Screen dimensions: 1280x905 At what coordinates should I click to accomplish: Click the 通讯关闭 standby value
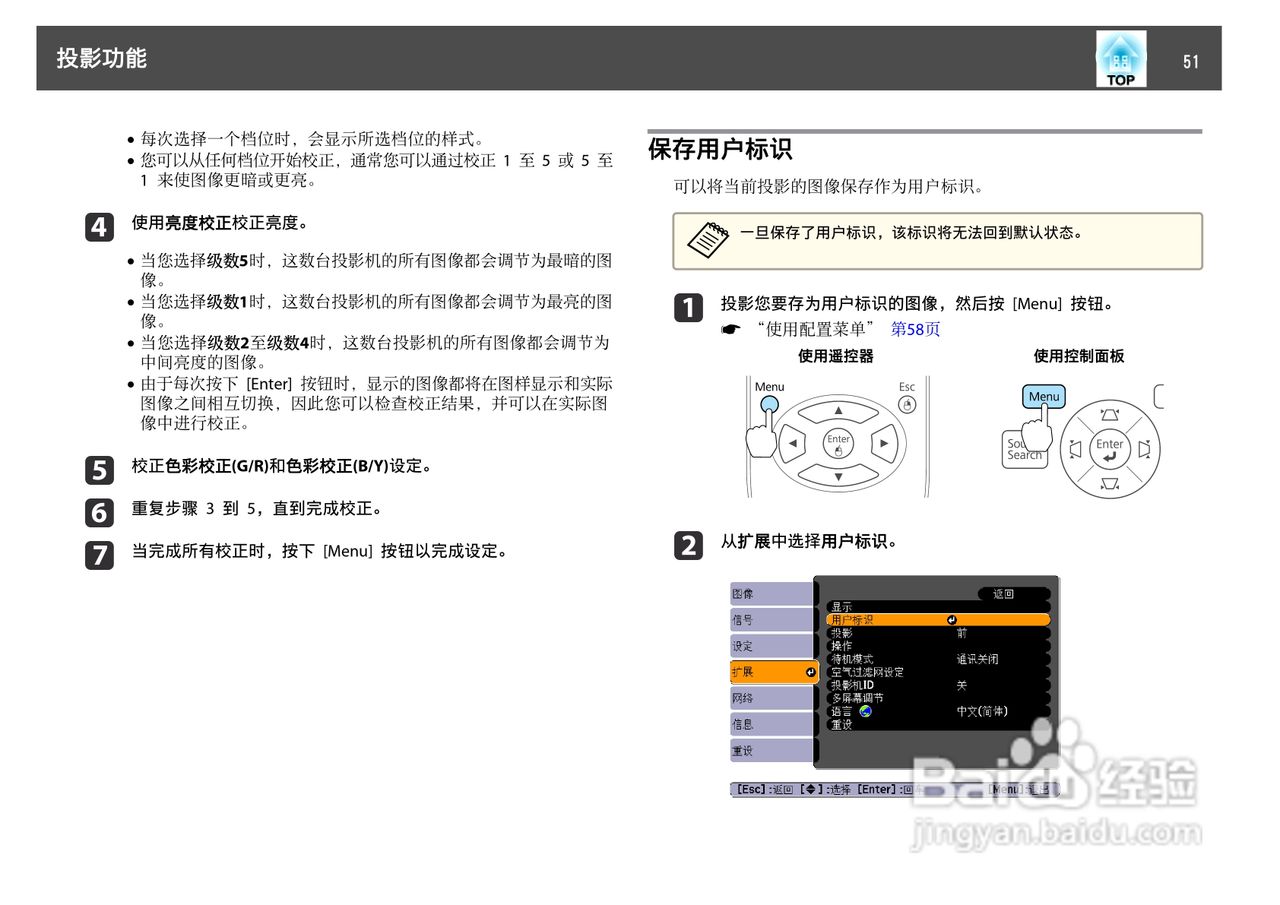tap(977, 659)
